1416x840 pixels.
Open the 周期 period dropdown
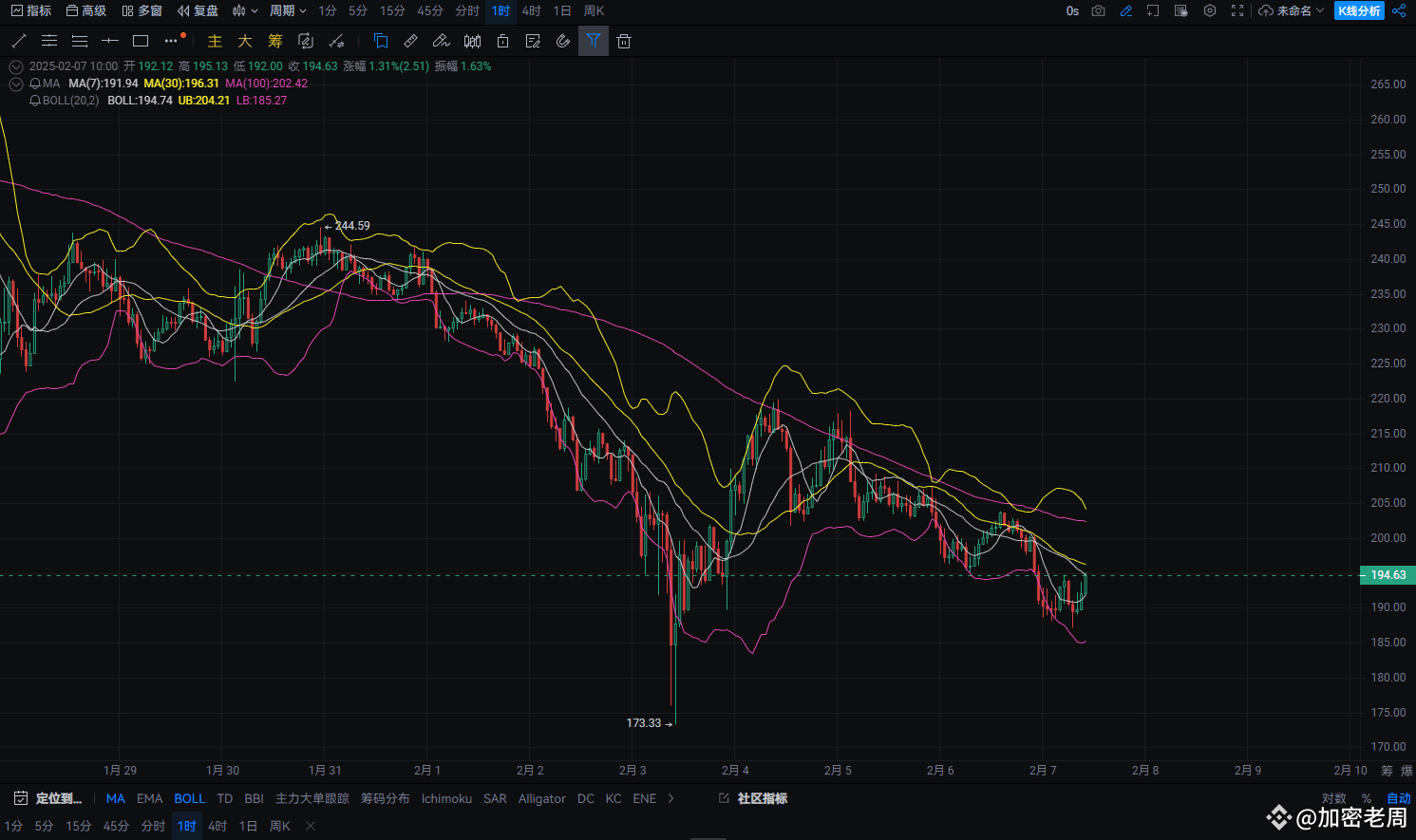[x=288, y=10]
